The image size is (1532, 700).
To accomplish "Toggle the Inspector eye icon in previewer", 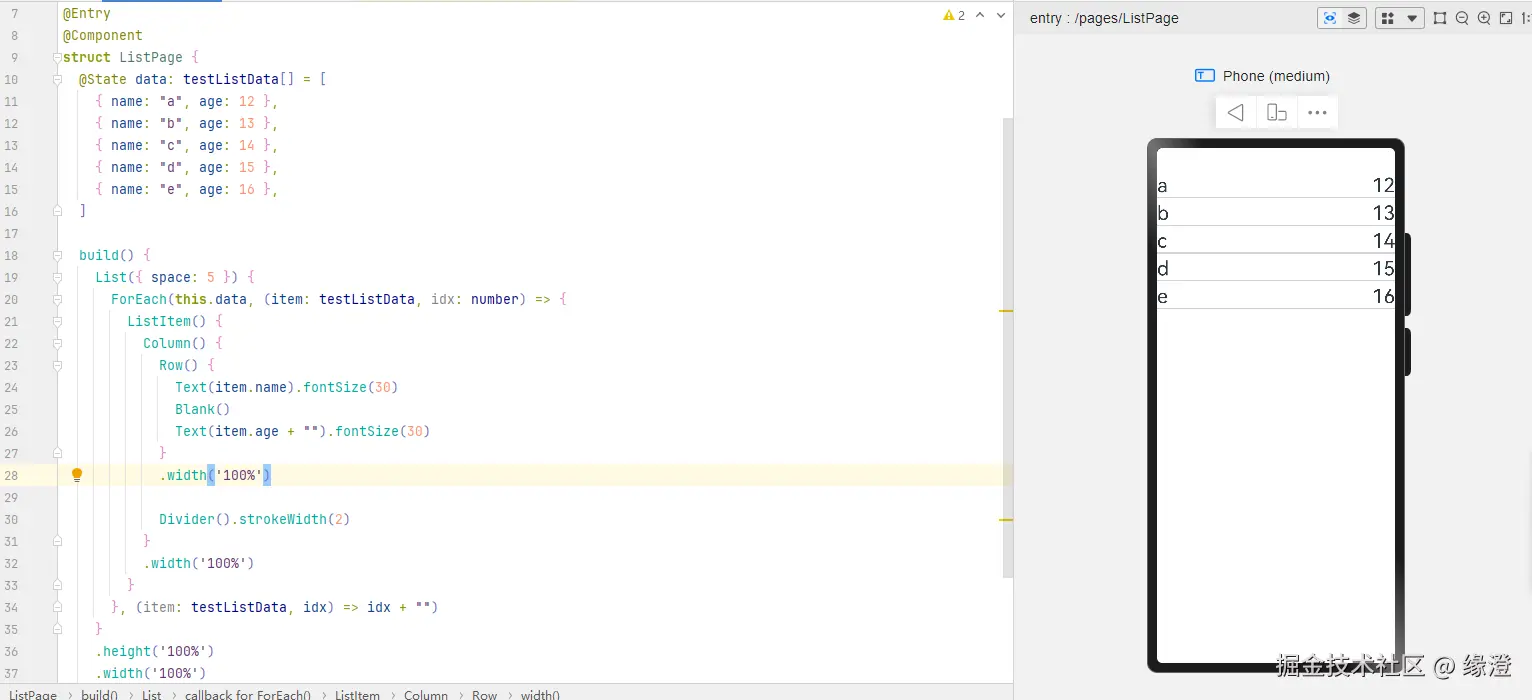I will (1330, 18).
